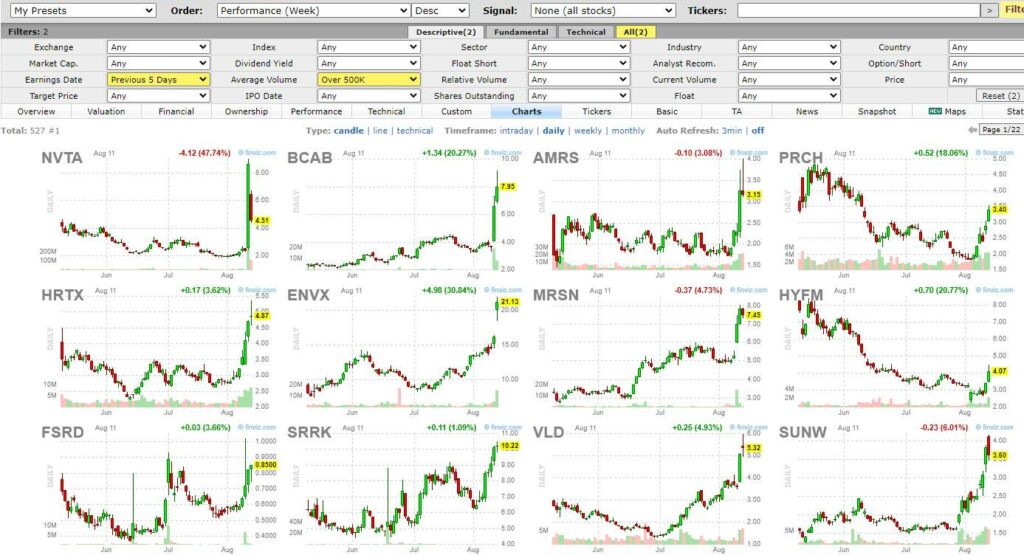Viewport: 1024px width, 555px height.
Task: Set auto refresh to 3min
Action: (731, 131)
